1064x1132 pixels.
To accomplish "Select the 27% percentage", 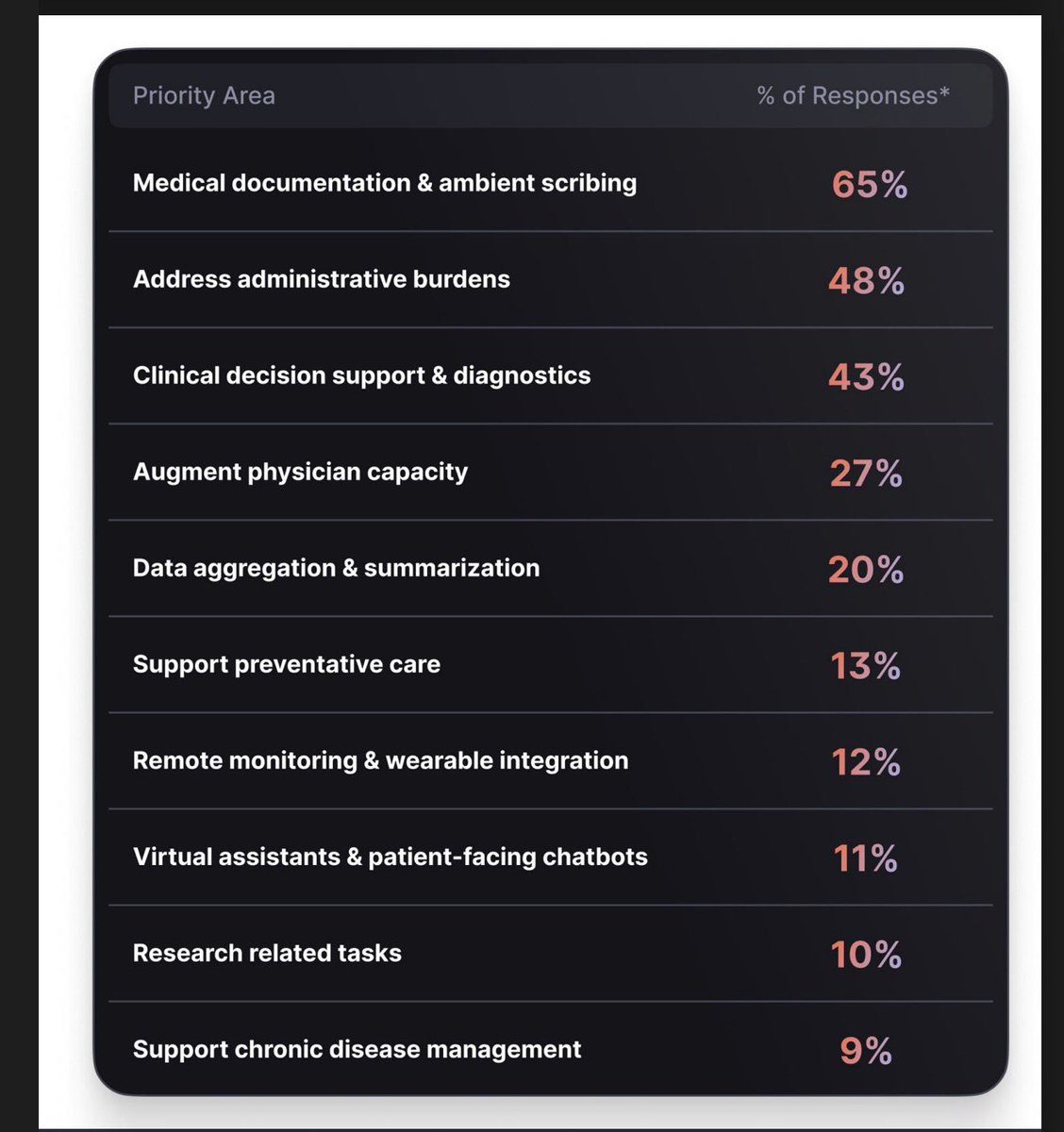I will coord(866,474).
